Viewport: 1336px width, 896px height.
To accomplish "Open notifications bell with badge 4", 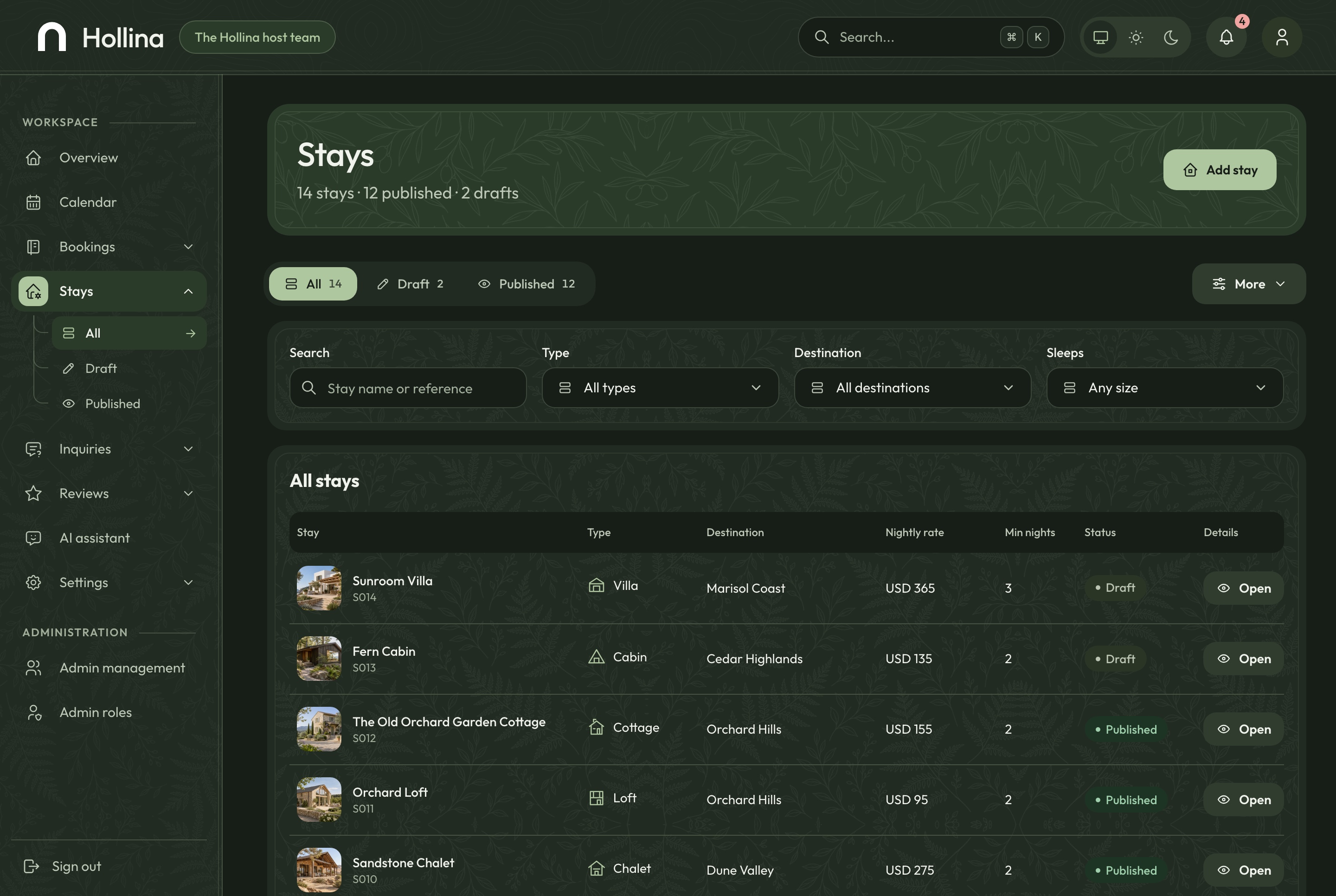I will pos(1226,37).
